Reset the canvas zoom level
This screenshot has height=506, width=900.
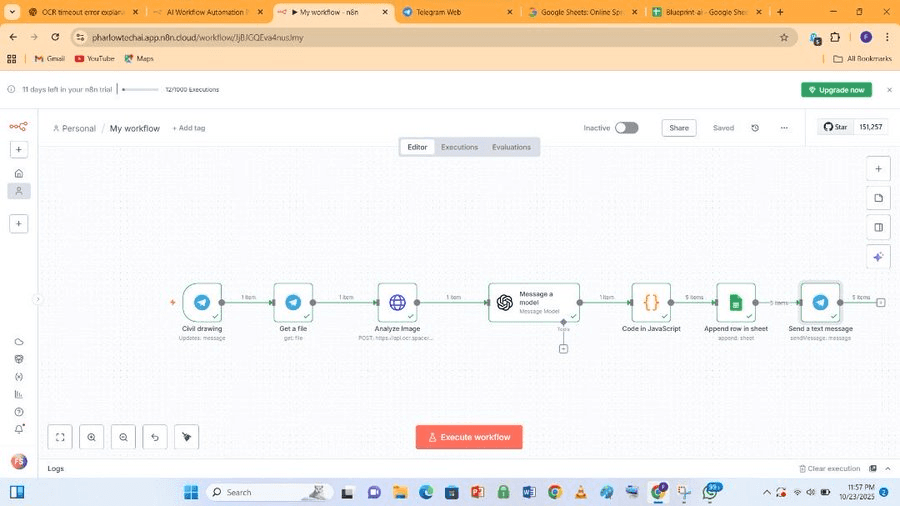click(x=155, y=437)
